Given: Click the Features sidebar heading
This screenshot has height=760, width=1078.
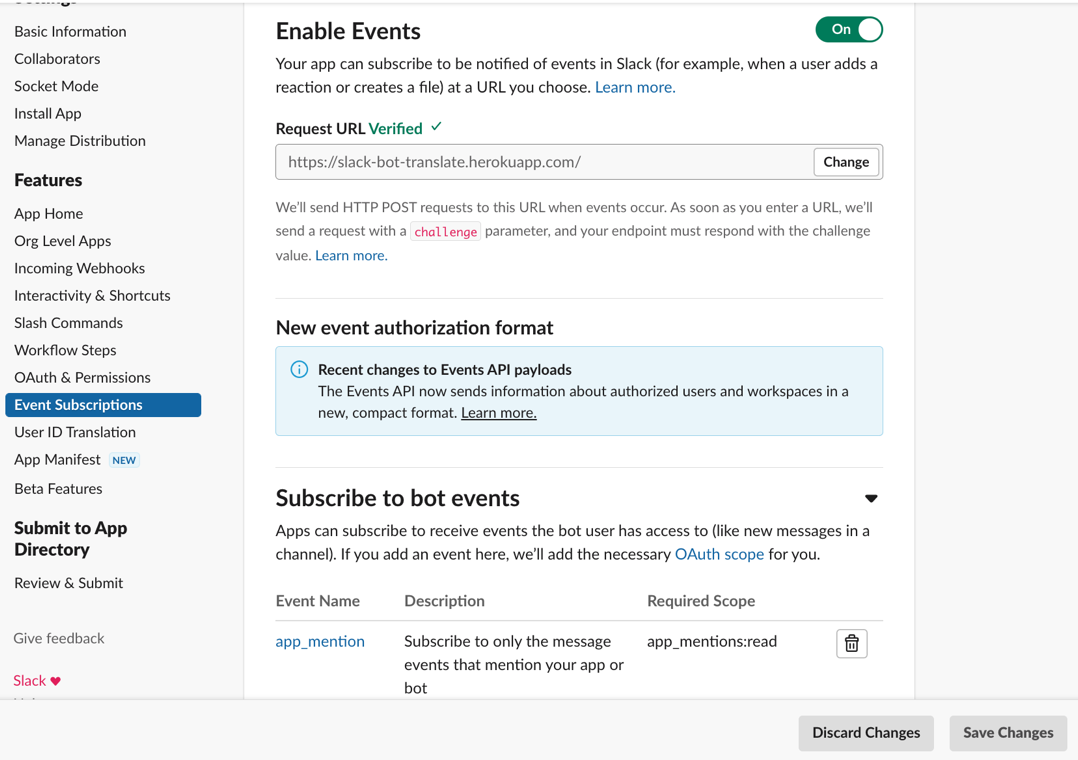Looking at the screenshot, I should click(x=48, y=180).
